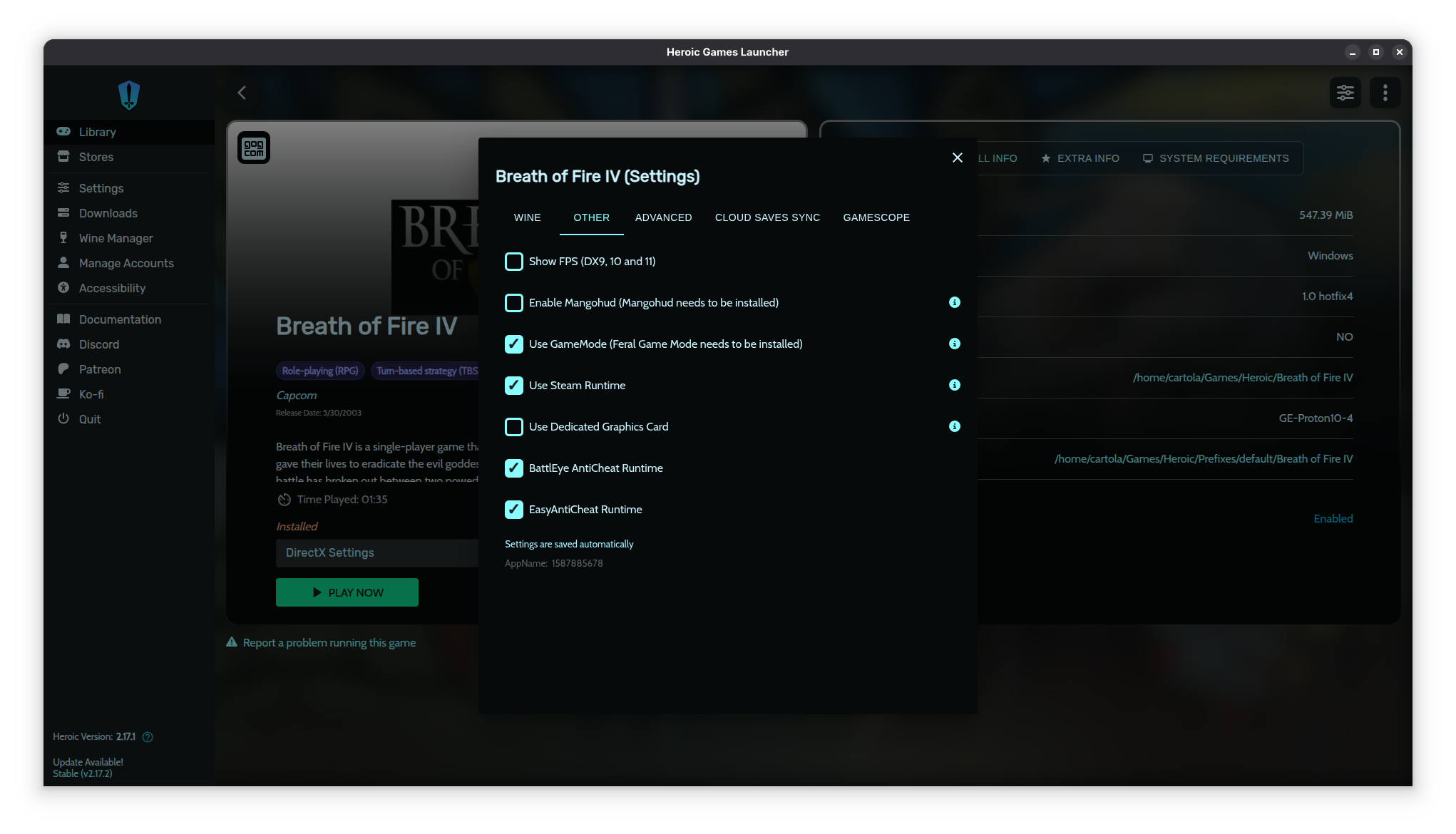Click the Quit power icon

63,418
